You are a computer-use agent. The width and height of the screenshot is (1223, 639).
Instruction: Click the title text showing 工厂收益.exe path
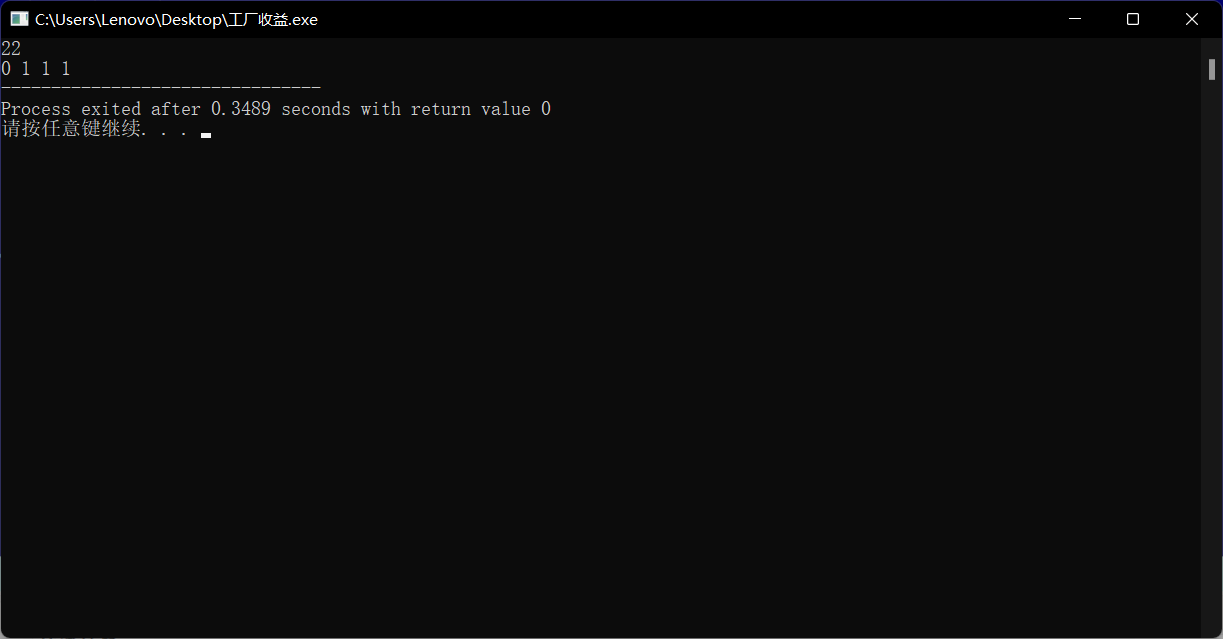pyautogui.click(x=176, y=19)
